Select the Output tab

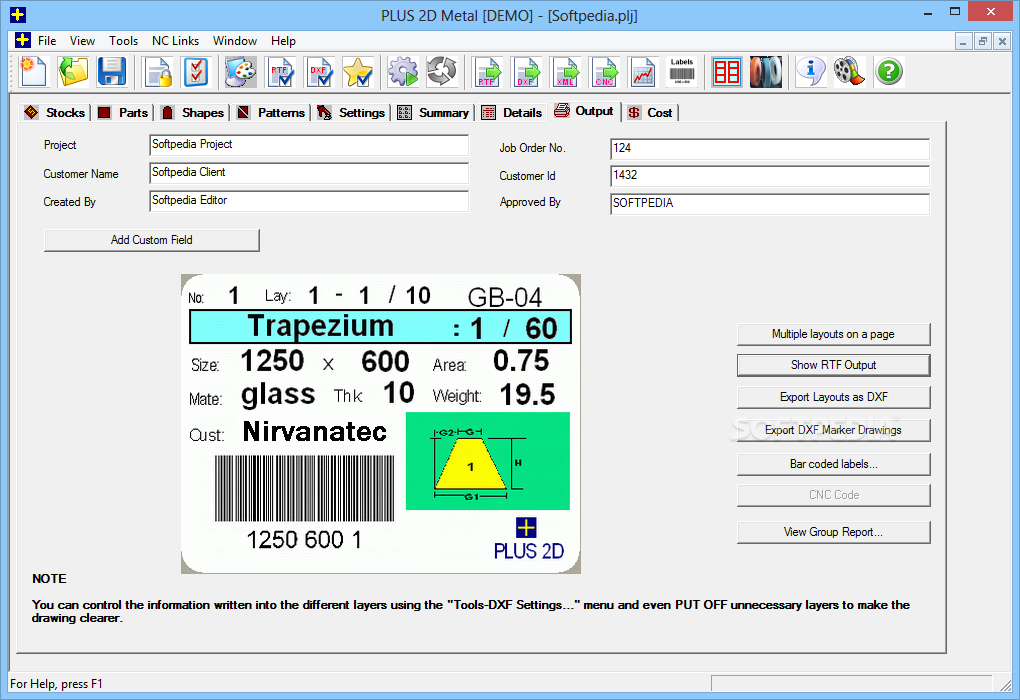point(584,111)
